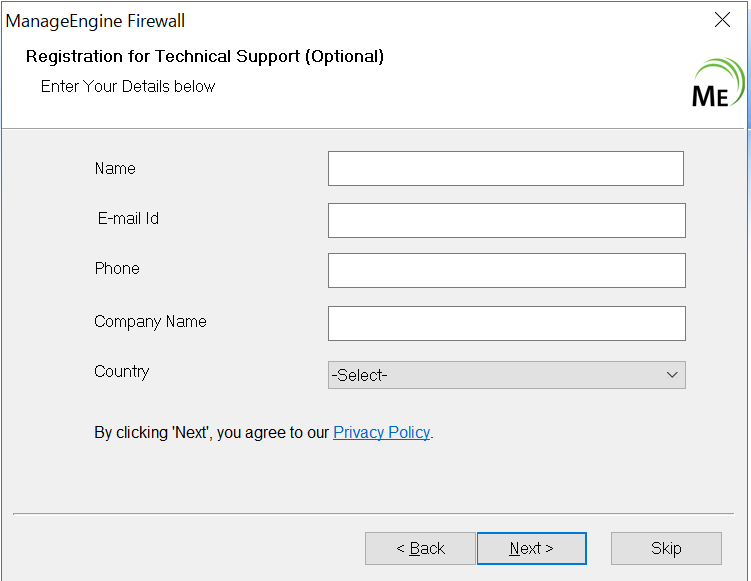
Task: Open the Country -Select- combo box
Action: point(496,375)
